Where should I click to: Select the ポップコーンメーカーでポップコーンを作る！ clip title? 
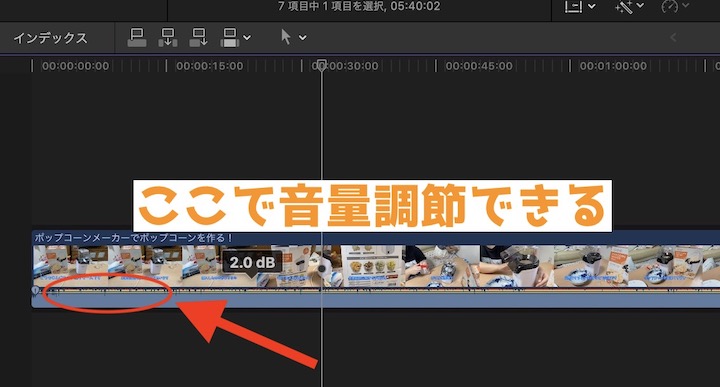click(x=134, y=238)
